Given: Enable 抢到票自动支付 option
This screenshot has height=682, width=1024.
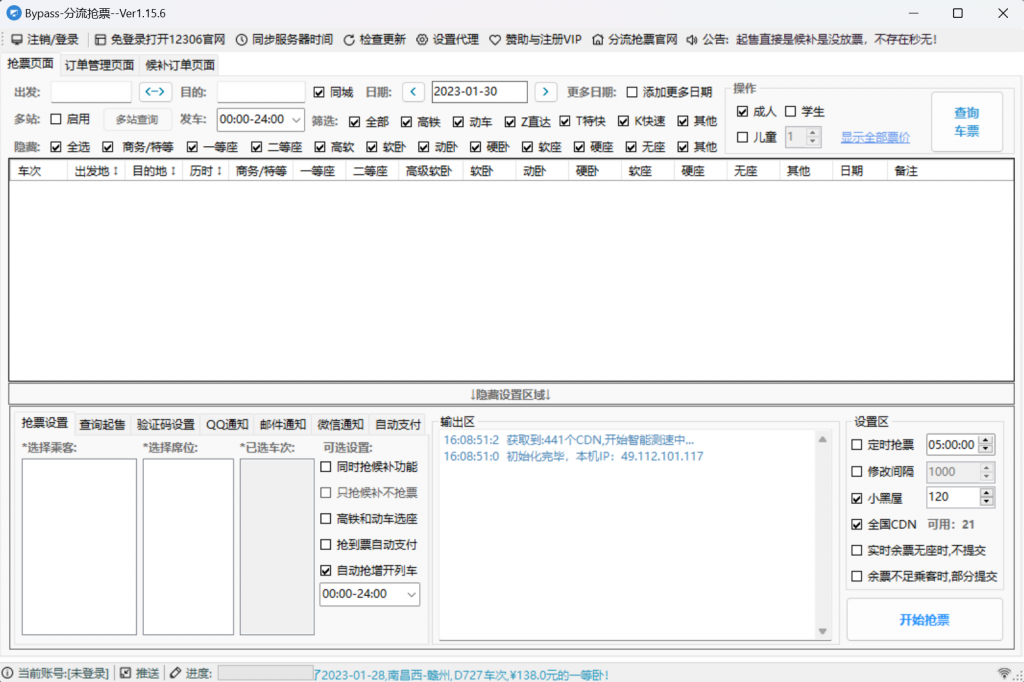Looking at the screenshot, I should (x=326, y=544).
